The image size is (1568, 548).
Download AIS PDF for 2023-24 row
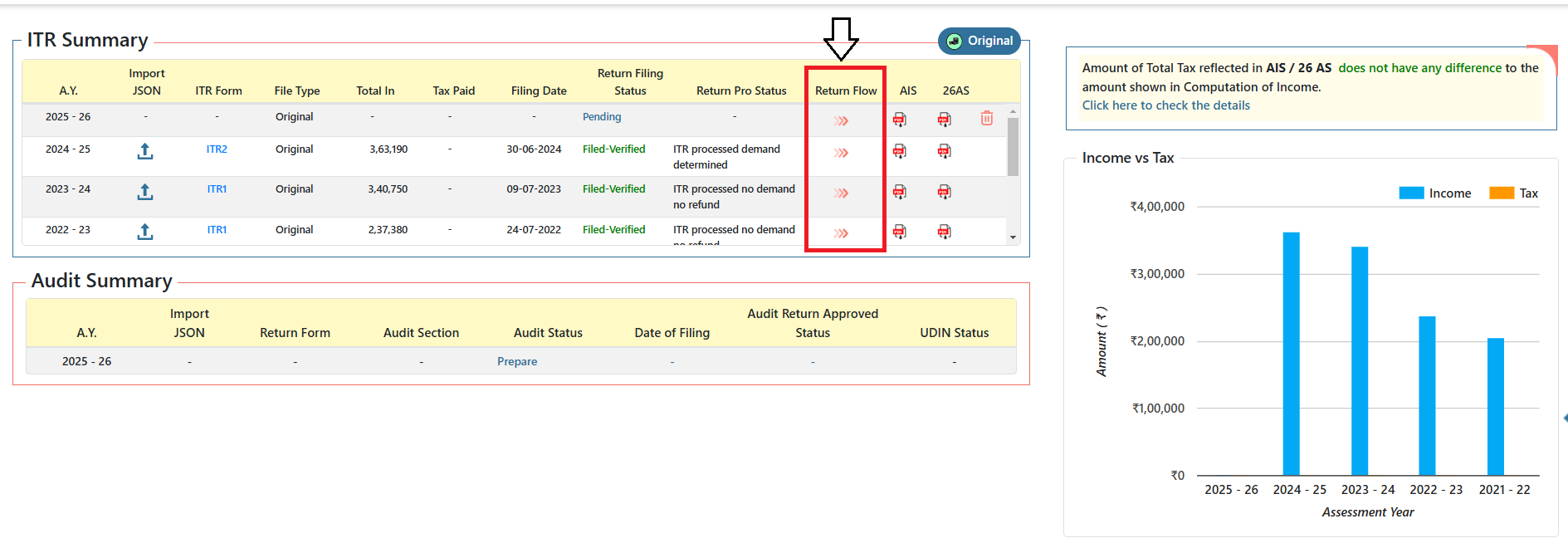pos(899,192)
